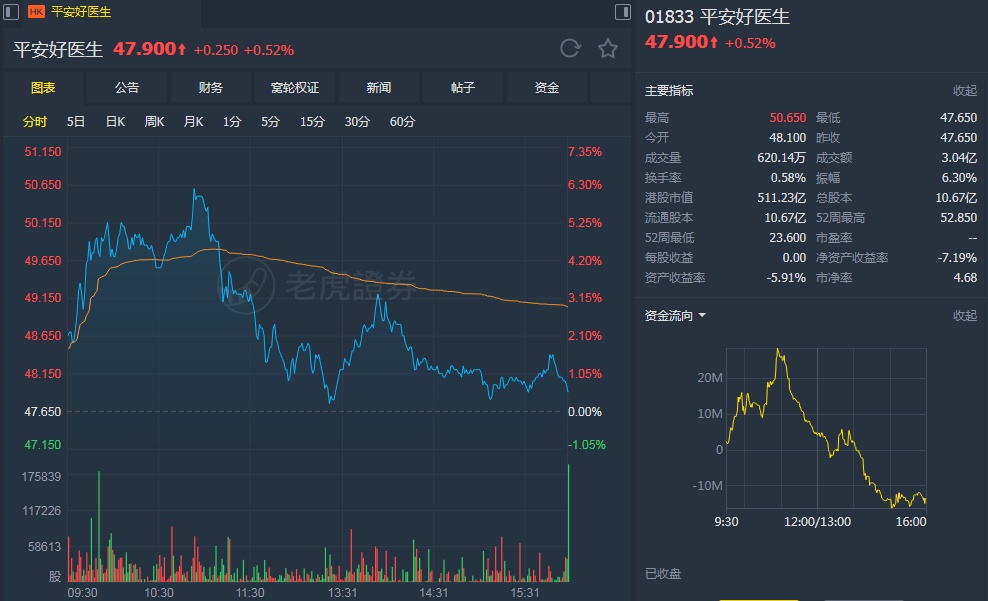Click the 振幅 value 6.30%
Viewport: 988px width, 601px height.
point(959,178)
